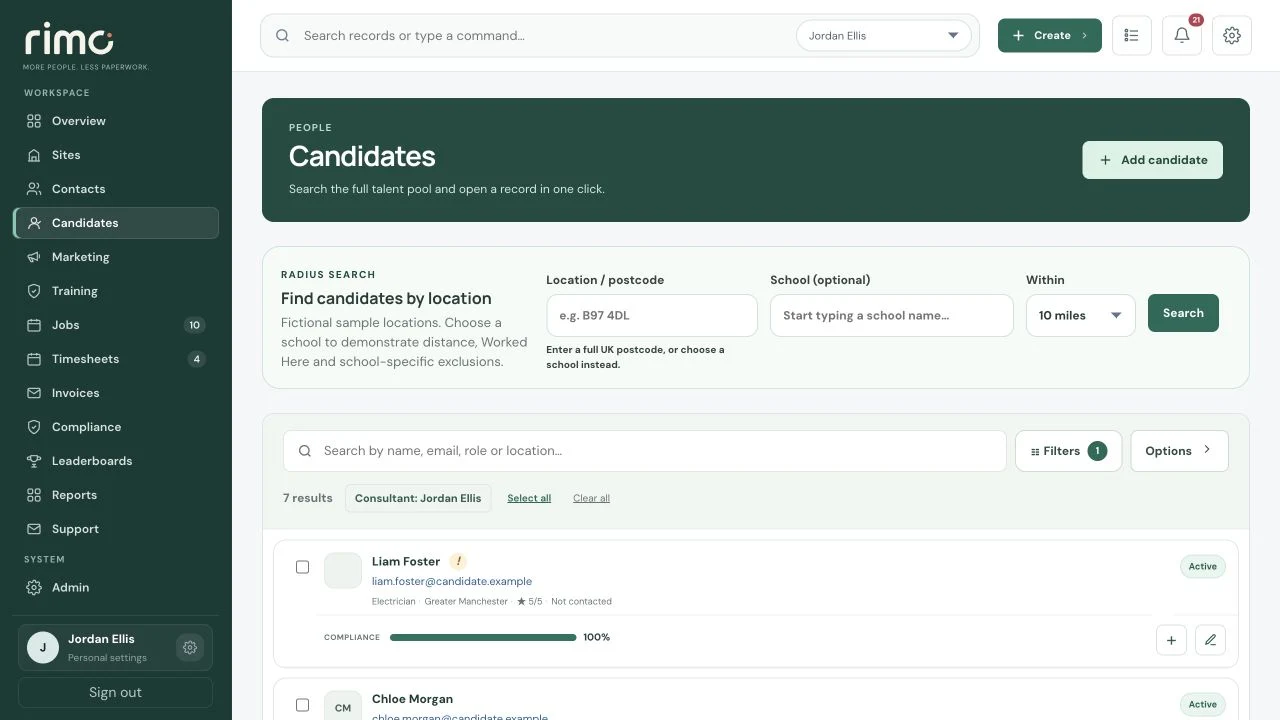Open Jobs in the sidebar

coord(116,325)
